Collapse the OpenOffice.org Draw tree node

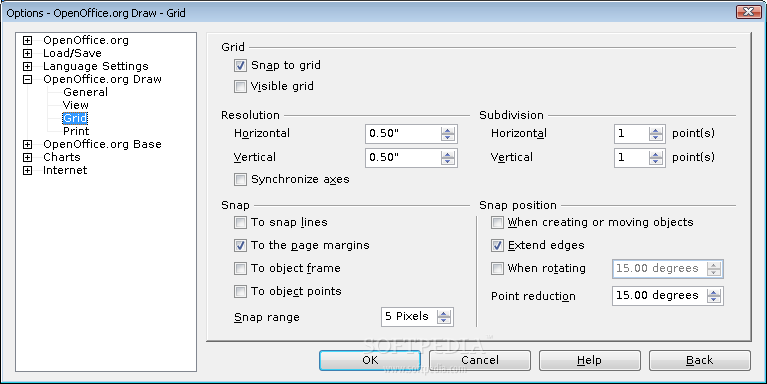(x=27, y=80)
